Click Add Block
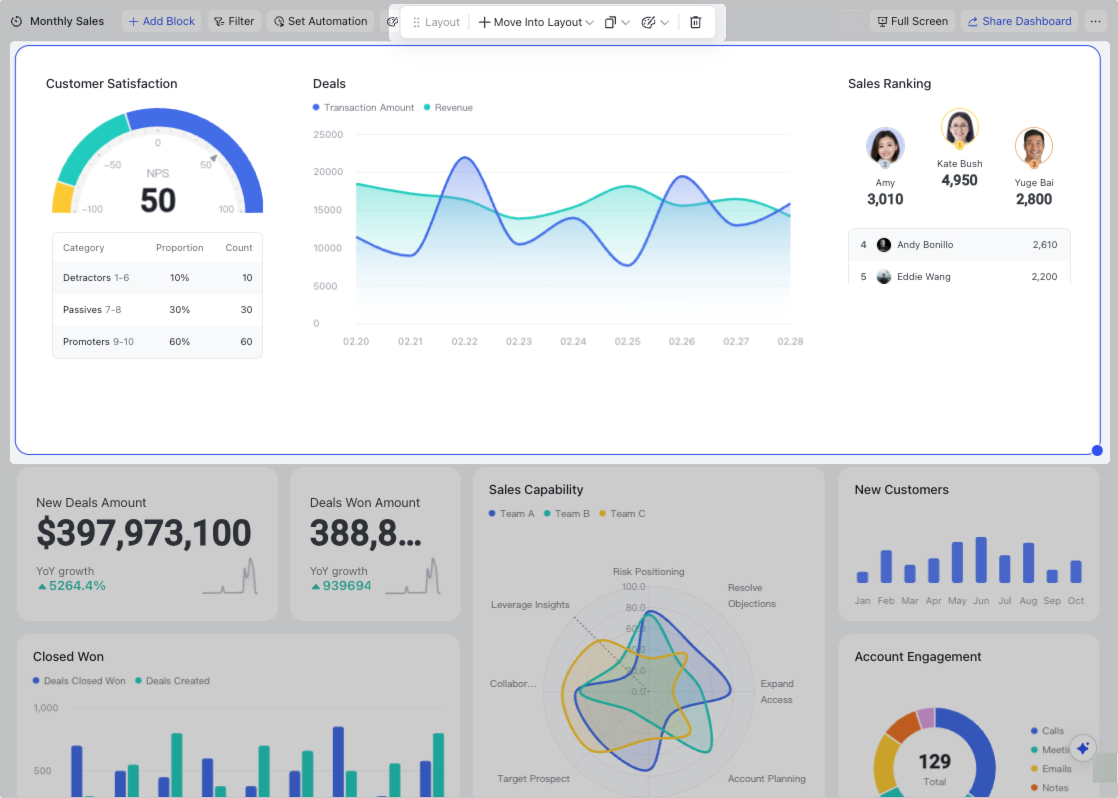The height and width of the screenshot is (798, 1118). 161,21
